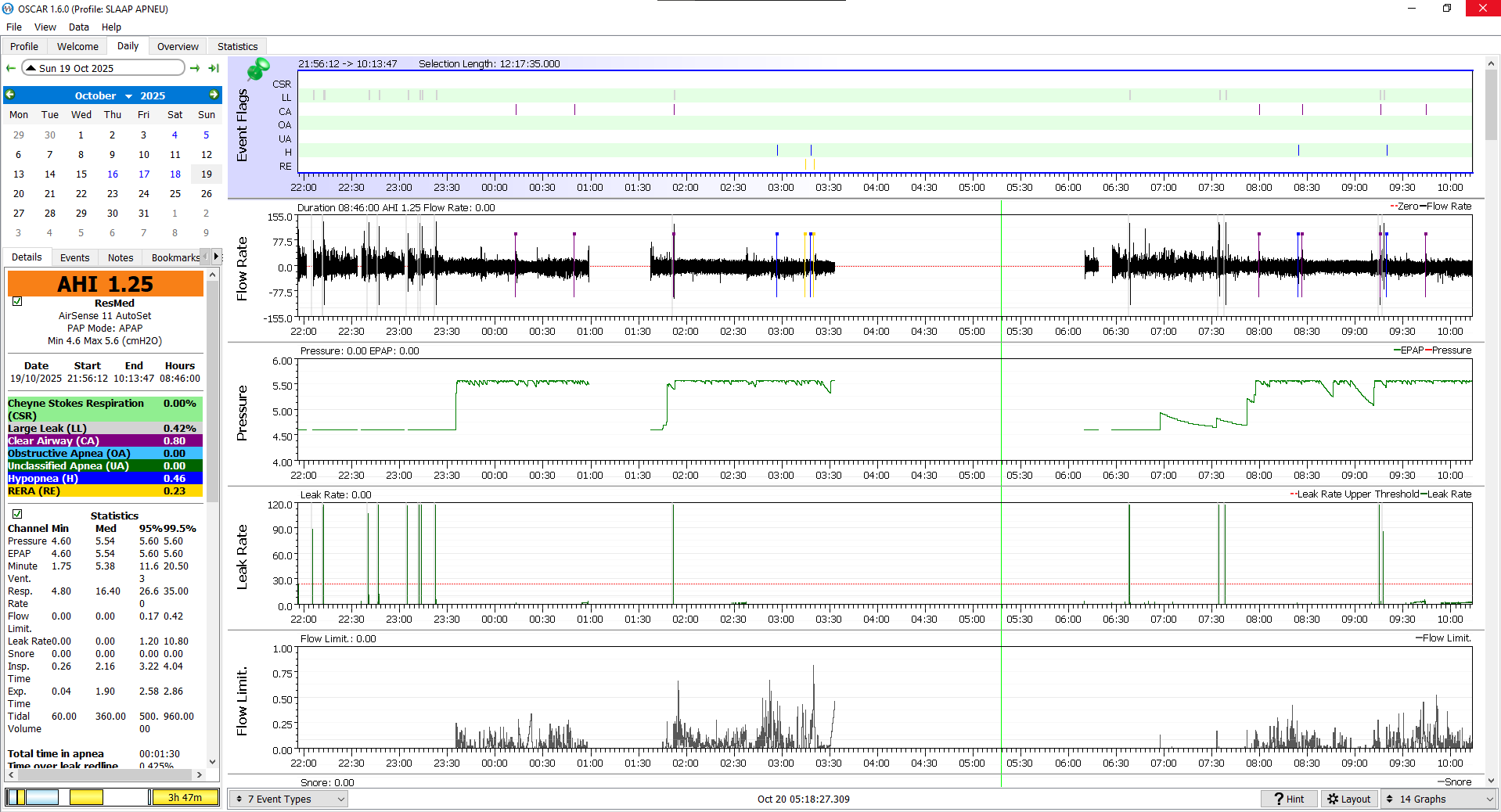
Task: Select 18 October in the calendar
Action: click(175, 174)
